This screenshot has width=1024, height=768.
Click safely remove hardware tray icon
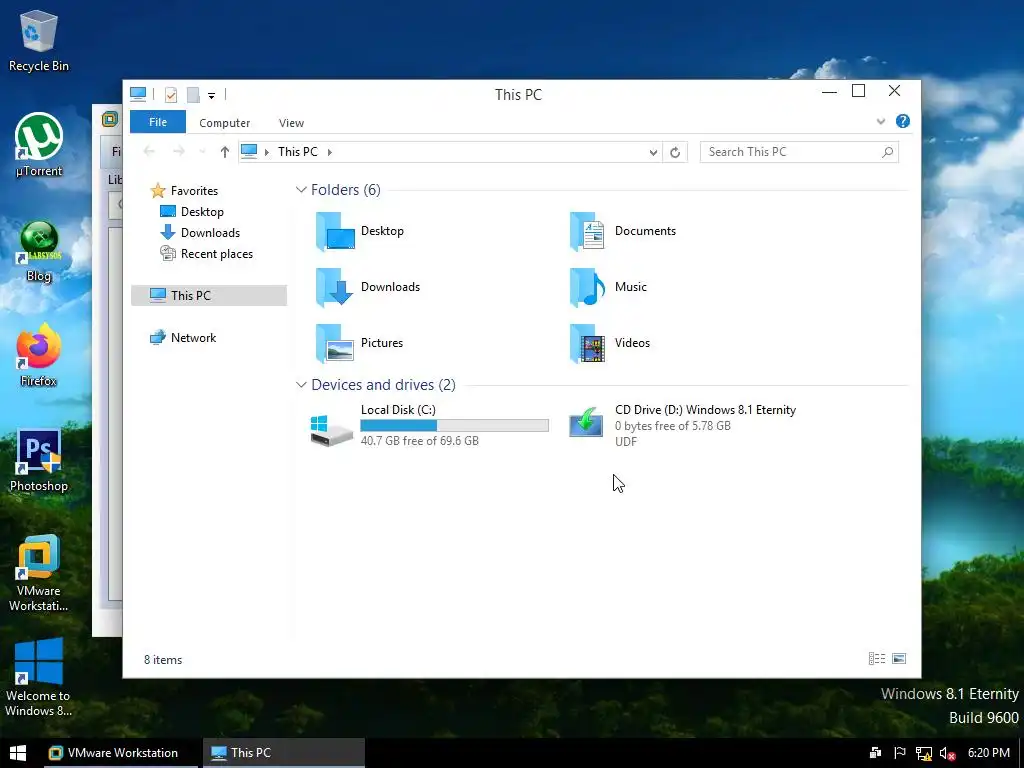point(875,753)
